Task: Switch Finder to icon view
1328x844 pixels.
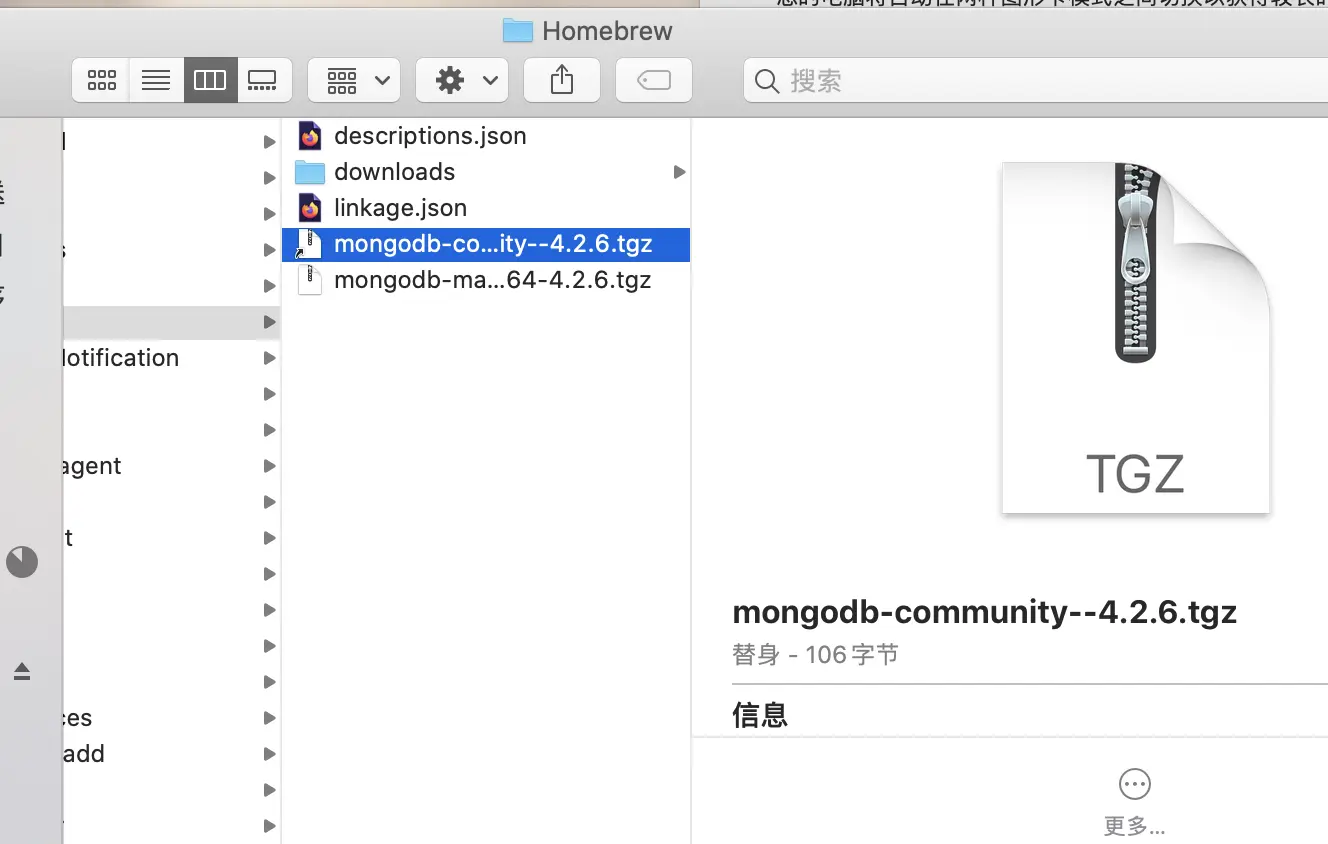Action: click(101, 80)
